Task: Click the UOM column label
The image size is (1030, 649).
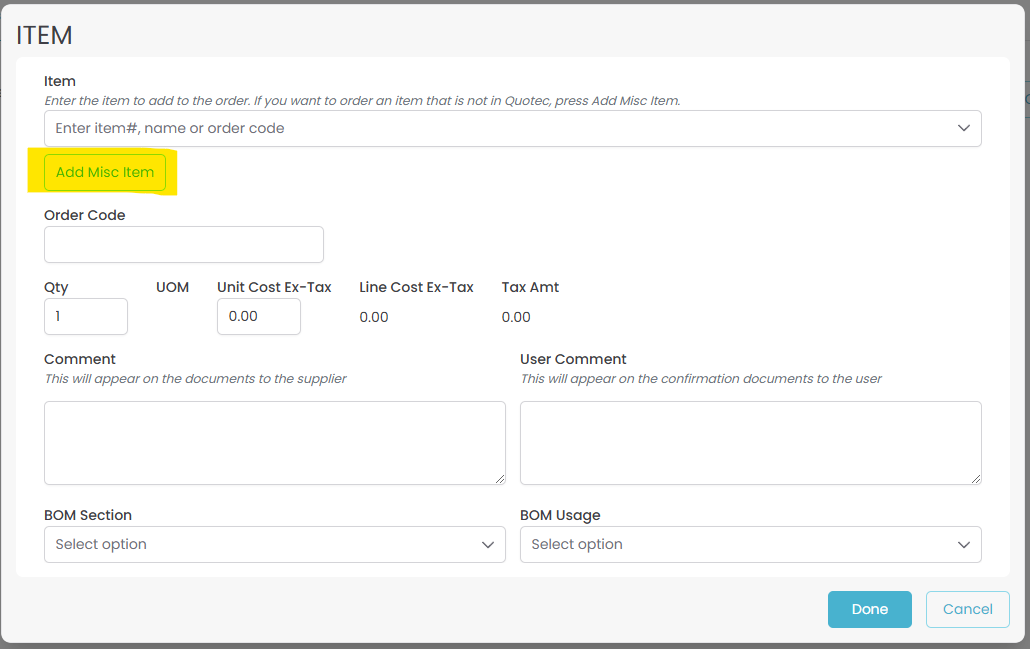Action: pyautogui.click(x=172, y=287)
